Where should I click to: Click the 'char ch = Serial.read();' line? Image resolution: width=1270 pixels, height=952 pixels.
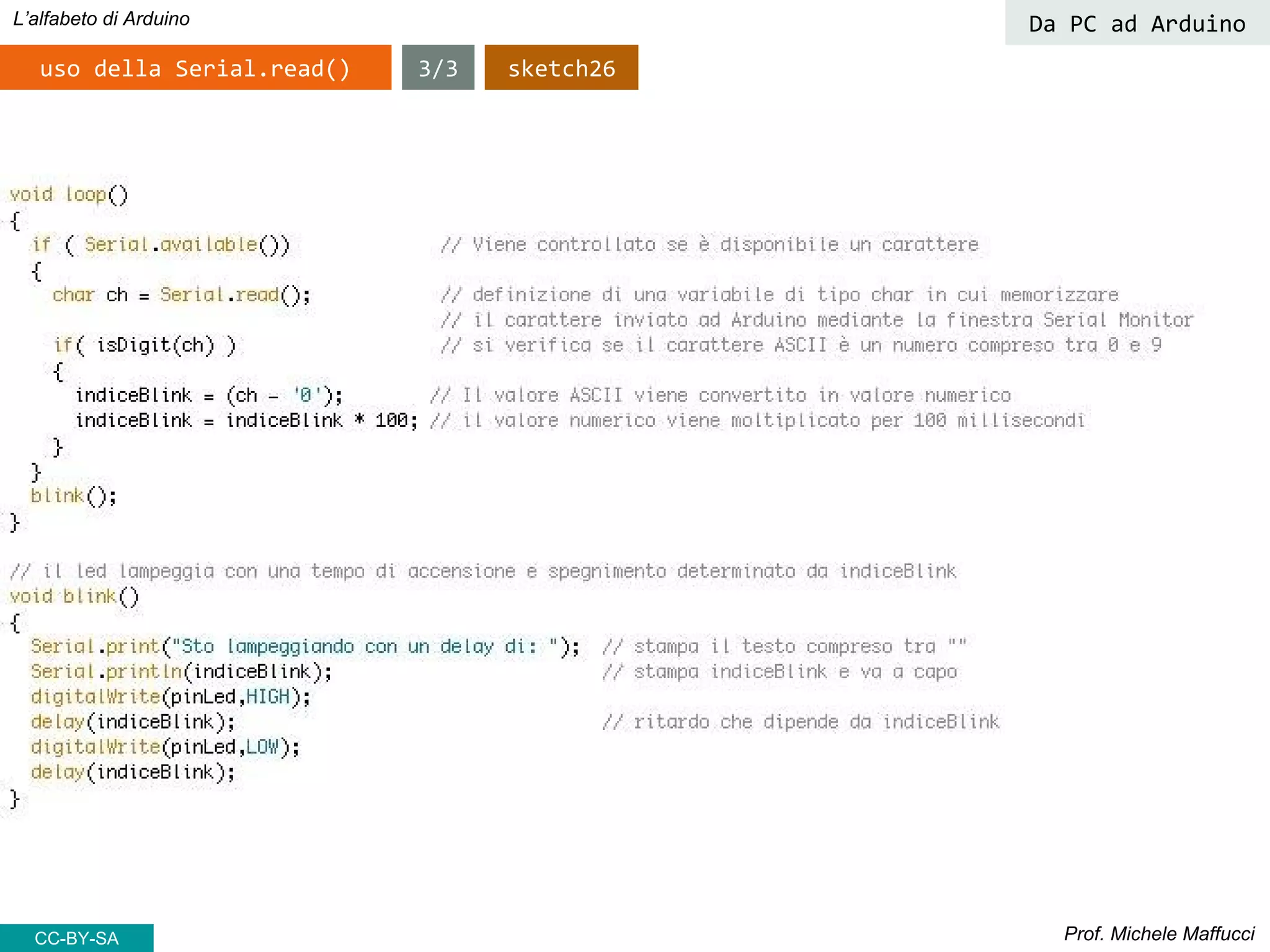coord(181,295)
